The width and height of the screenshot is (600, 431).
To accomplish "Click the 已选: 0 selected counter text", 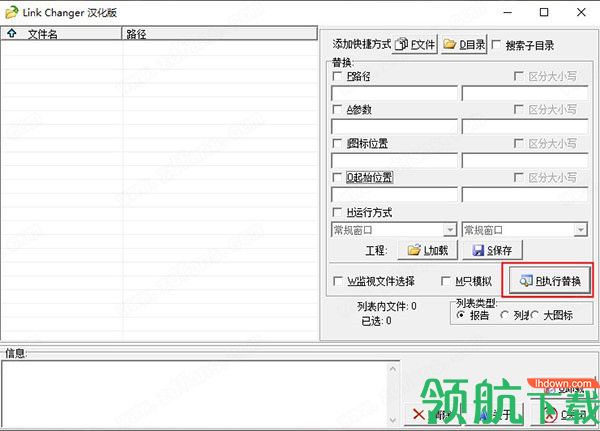I will tap(376, 321).
